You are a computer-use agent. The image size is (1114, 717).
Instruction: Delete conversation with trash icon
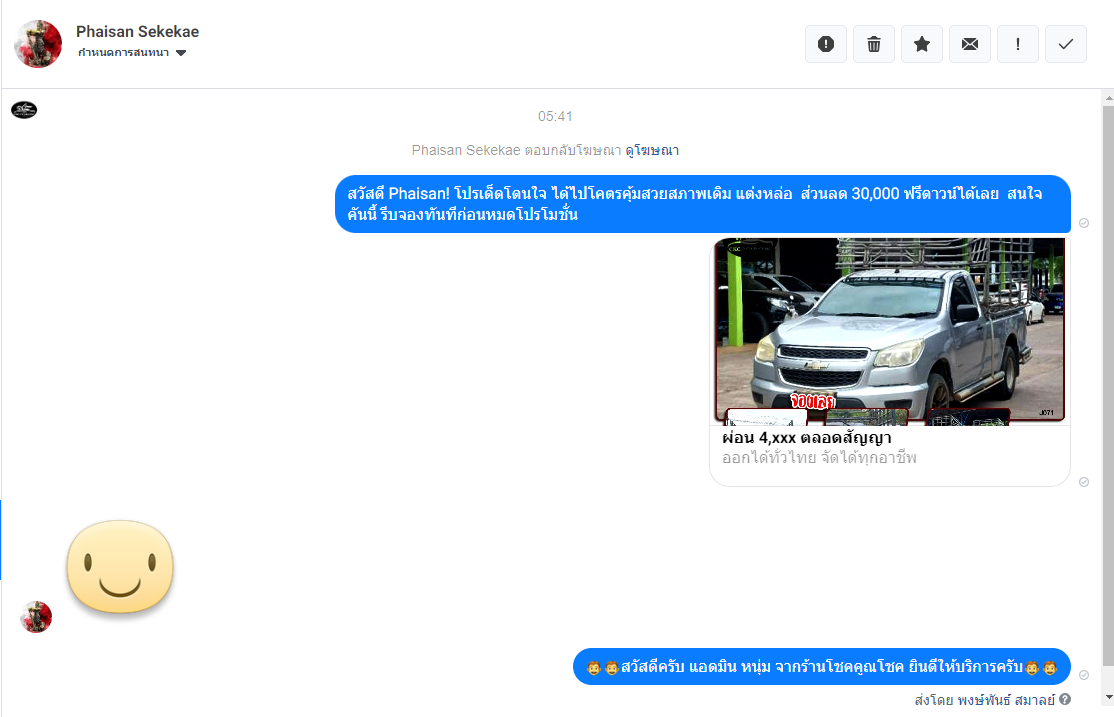874,44
